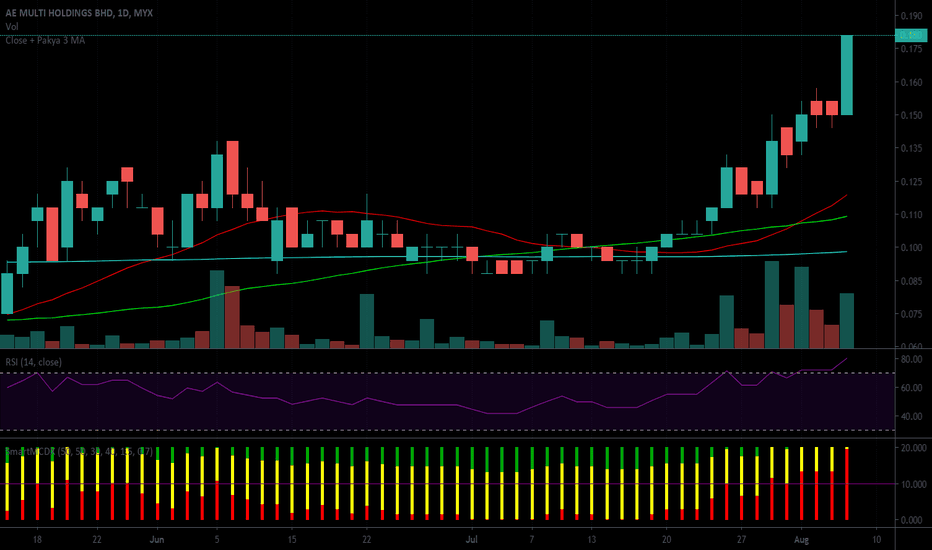Click the 27 date label on time axis
Screen dimensions: 932x550
pos(741,540)
